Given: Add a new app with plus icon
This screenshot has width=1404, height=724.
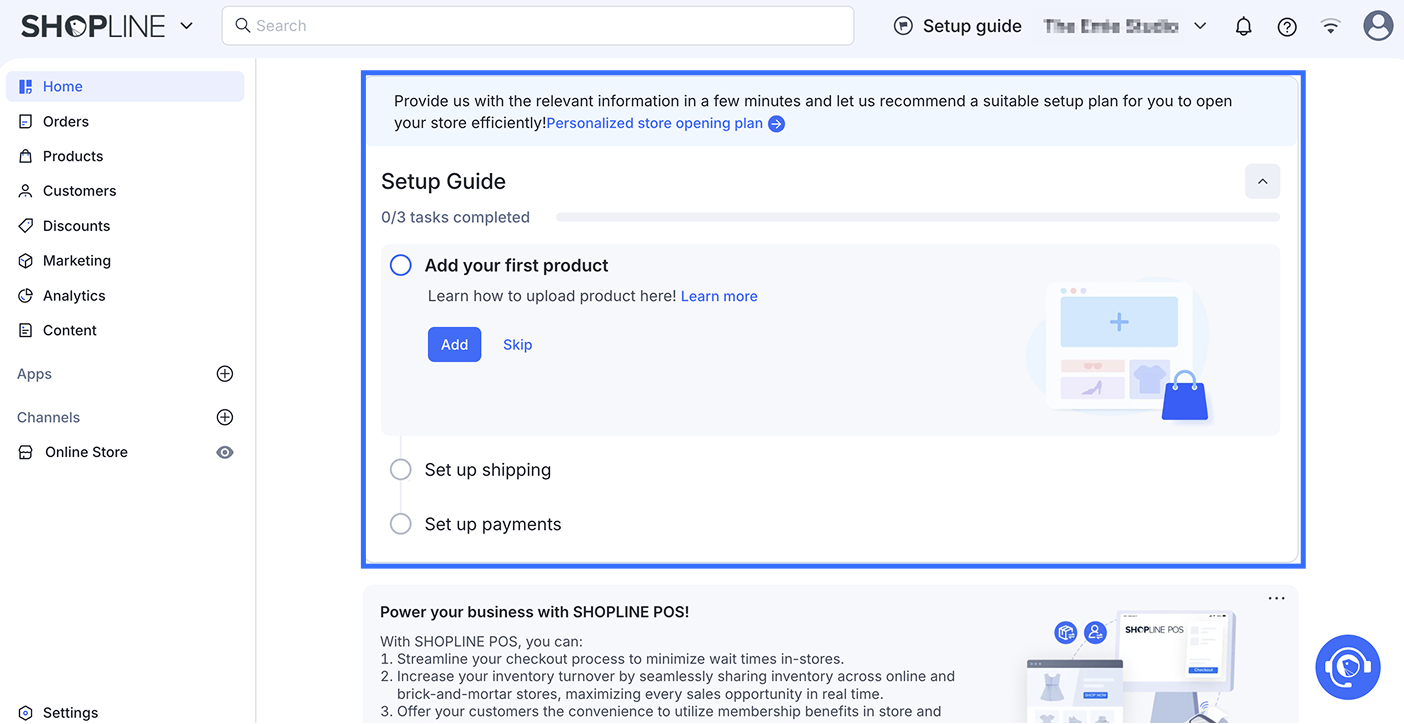Looking at the screenshot, I should (225, 374).
